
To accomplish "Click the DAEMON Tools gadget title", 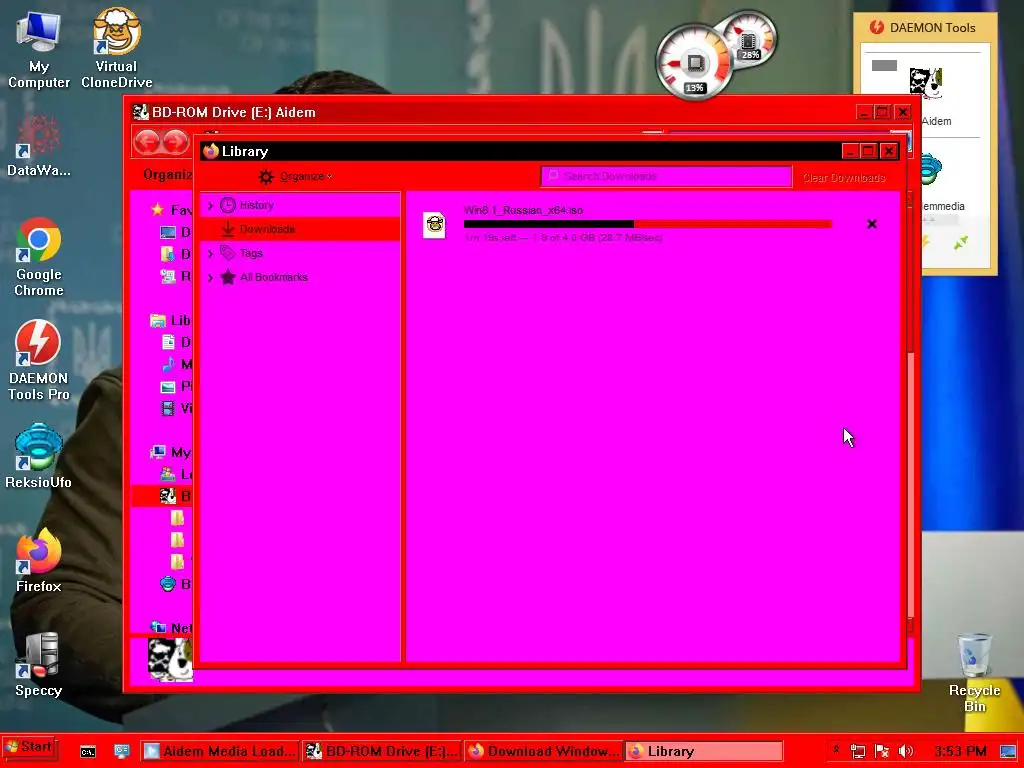I will pyautogui.click(x=932, y=27).
